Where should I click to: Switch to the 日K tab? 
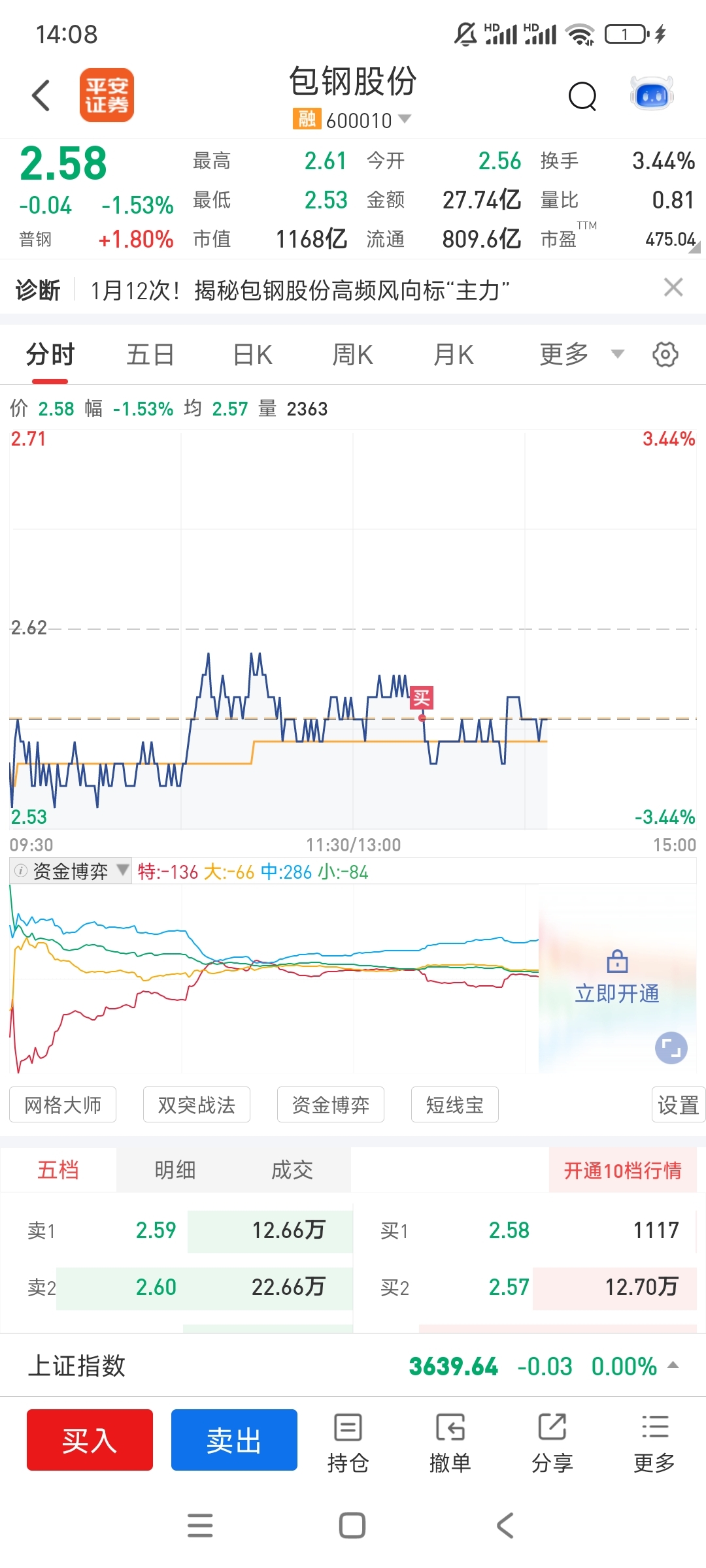[x=252, y=355]
